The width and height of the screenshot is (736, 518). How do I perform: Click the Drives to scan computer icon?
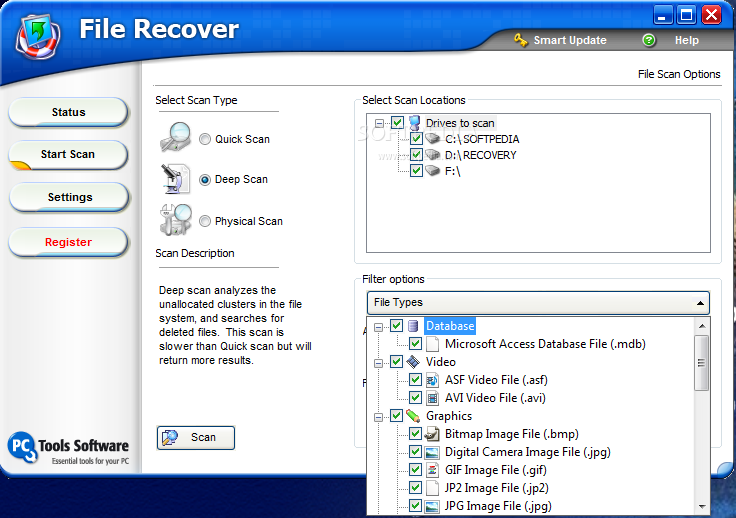pos(414,123)
